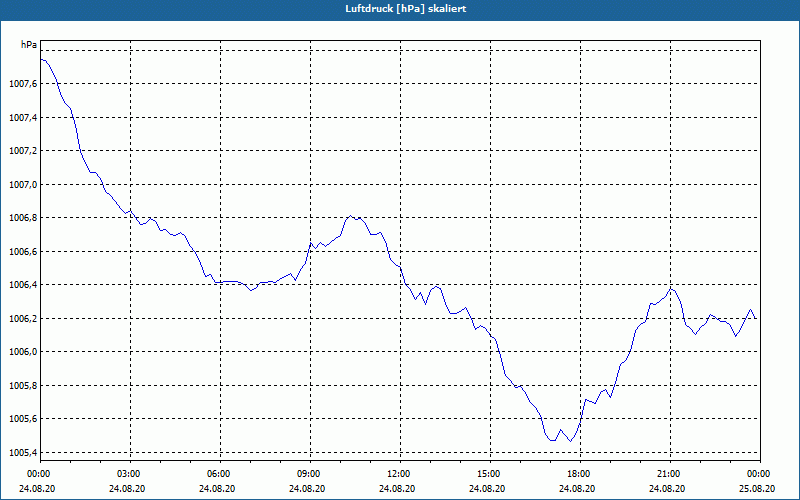800x500 pixels.
Task: Select the 24.08.20 date under 21:00
Action: click(x=667, y=488)
